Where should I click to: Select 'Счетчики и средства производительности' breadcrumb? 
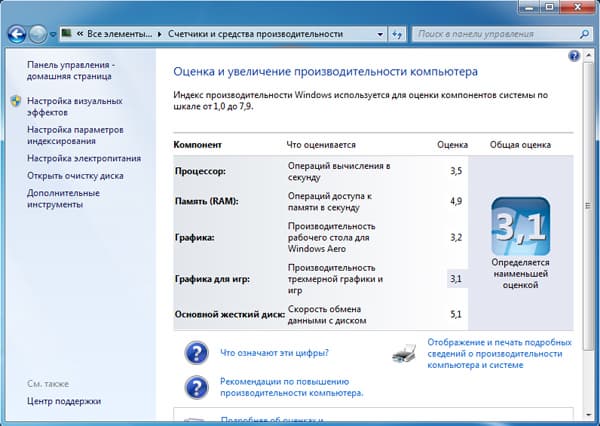255,34
